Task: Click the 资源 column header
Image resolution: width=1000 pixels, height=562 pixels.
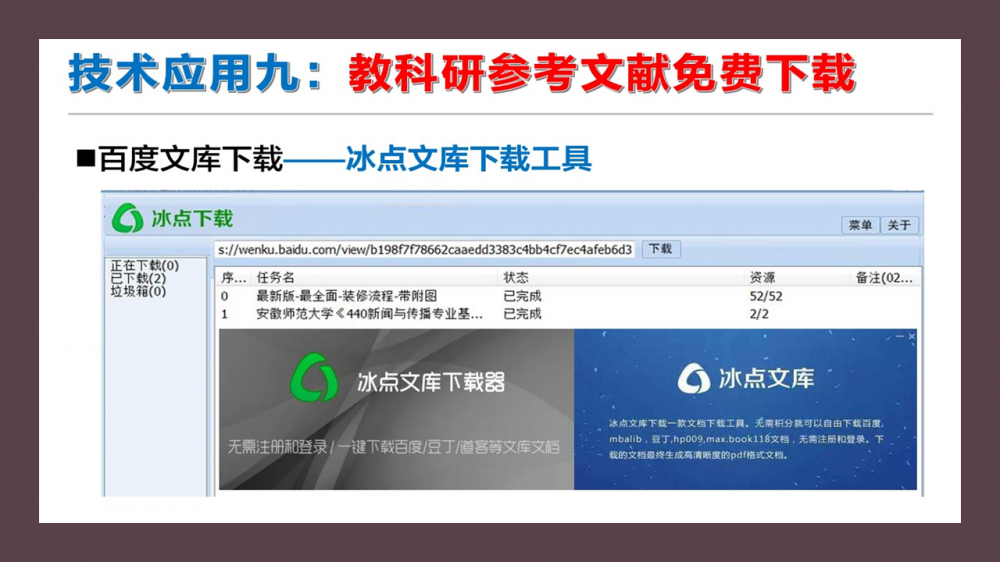Action: tap(762, 277)
